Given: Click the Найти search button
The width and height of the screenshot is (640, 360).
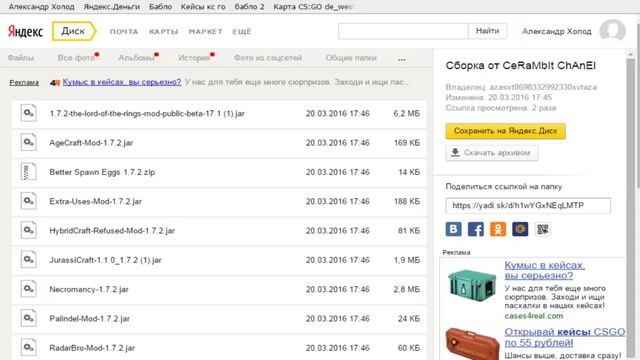Looking at the screenshot, I should (487, 31).
